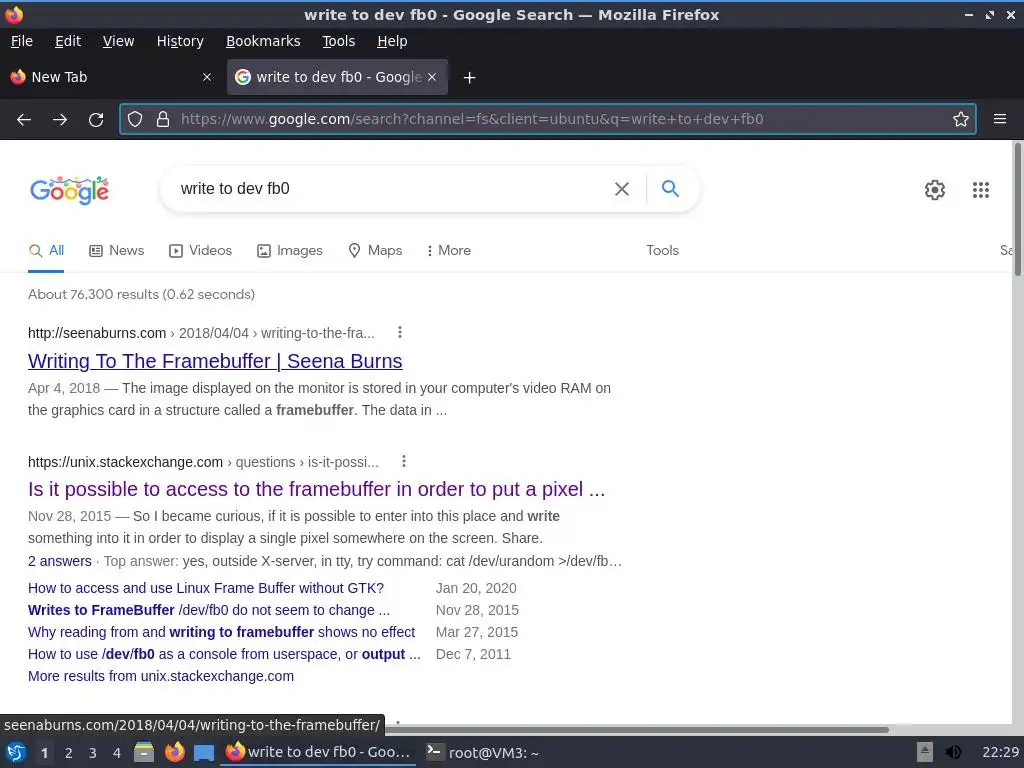Screen dimensions: 1024x768
Task: Switch to workspace 4 in the pager
Action: [117, 753]
